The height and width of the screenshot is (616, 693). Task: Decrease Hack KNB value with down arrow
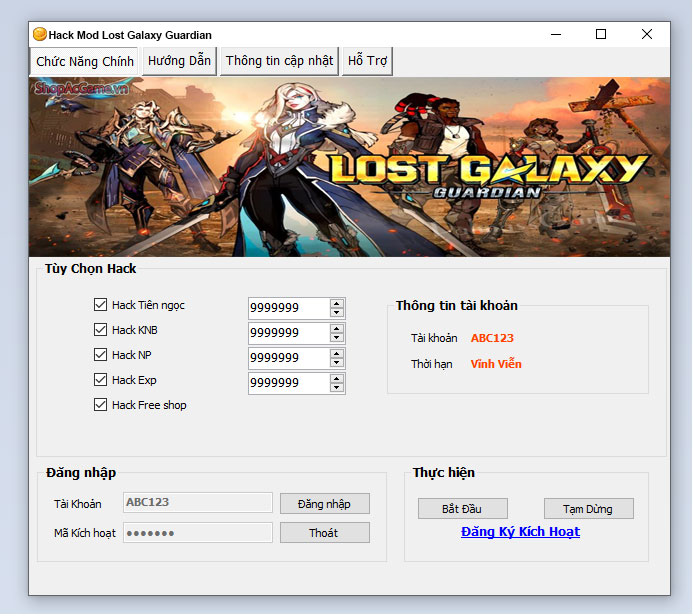click(337, 338)
